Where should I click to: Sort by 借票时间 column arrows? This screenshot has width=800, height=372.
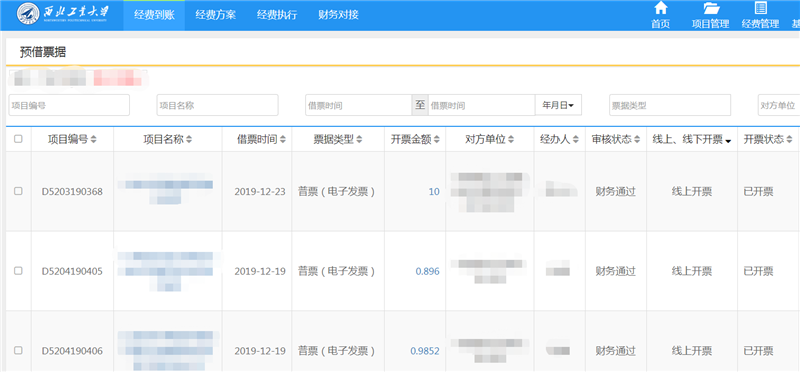283,139
